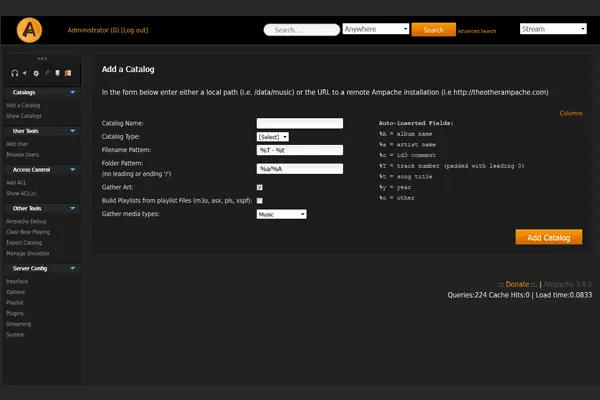Open the Catalog Type dropdown

click(x=272, y=136)
